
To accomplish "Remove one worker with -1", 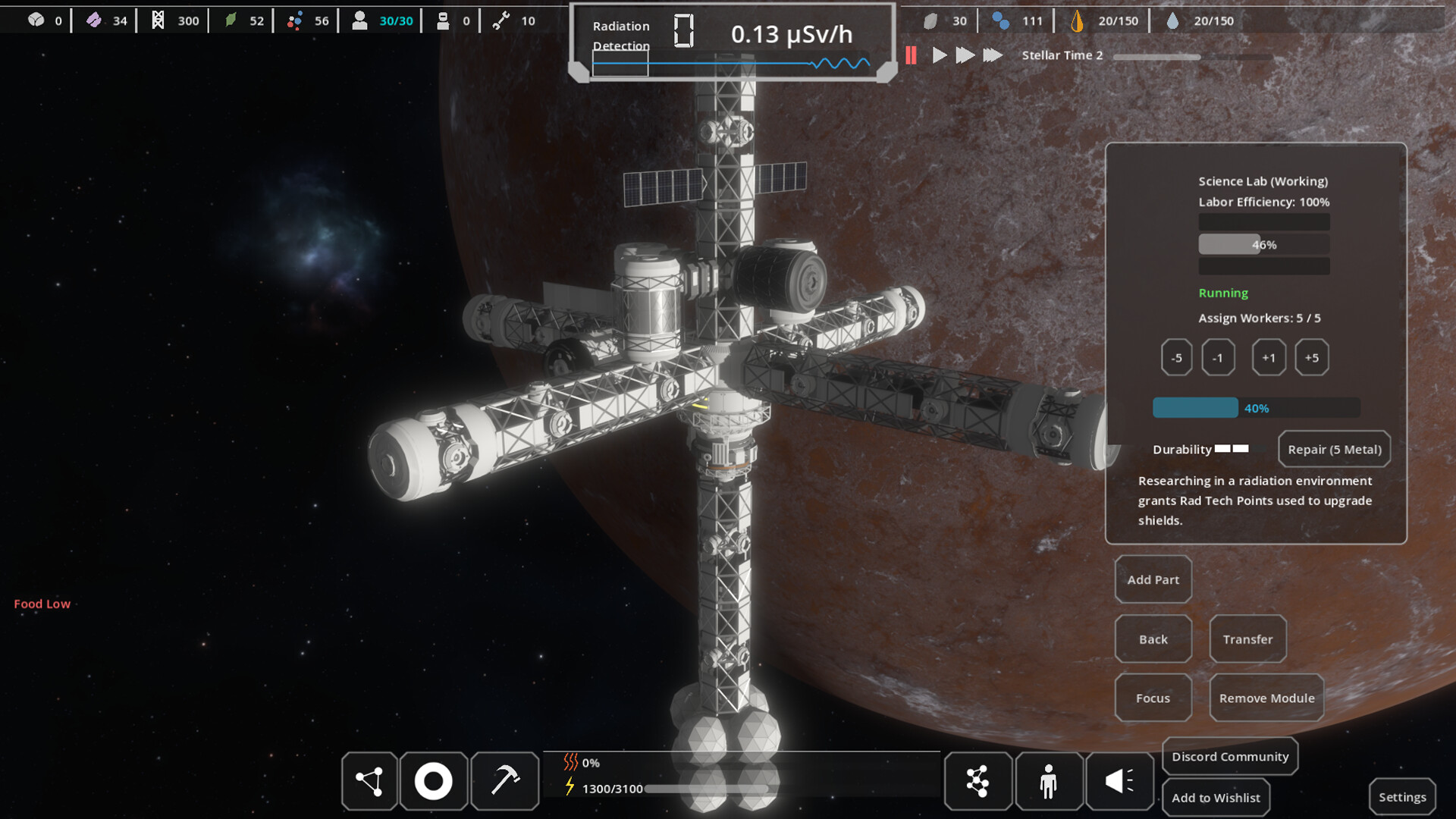I will 1218,357.
